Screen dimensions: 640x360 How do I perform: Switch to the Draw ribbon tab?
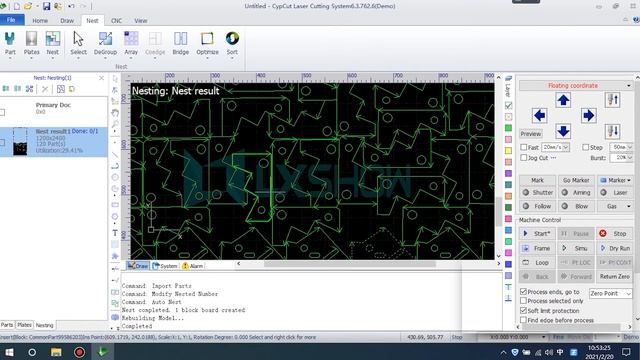point(67,20)
